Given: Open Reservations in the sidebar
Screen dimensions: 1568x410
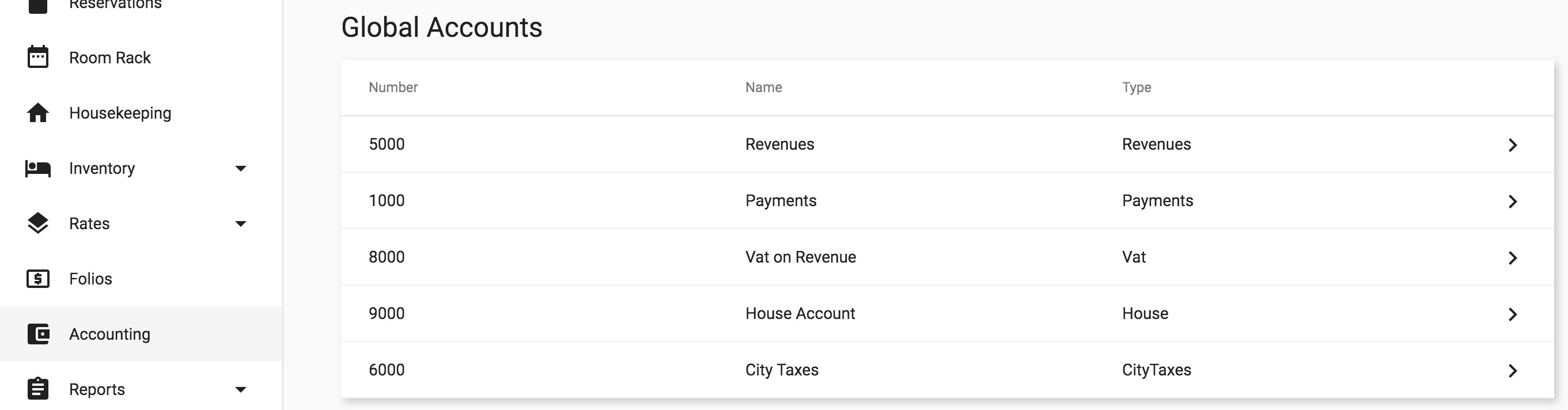Looking at the screenshot, I should point(115,5).
